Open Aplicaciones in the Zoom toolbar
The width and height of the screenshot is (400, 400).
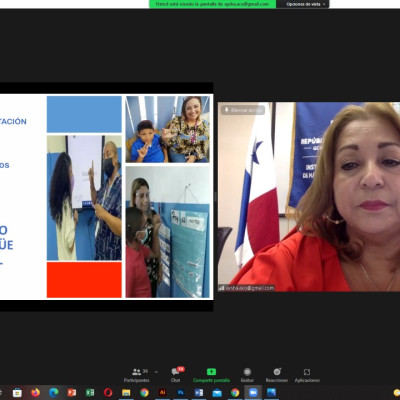307,375
